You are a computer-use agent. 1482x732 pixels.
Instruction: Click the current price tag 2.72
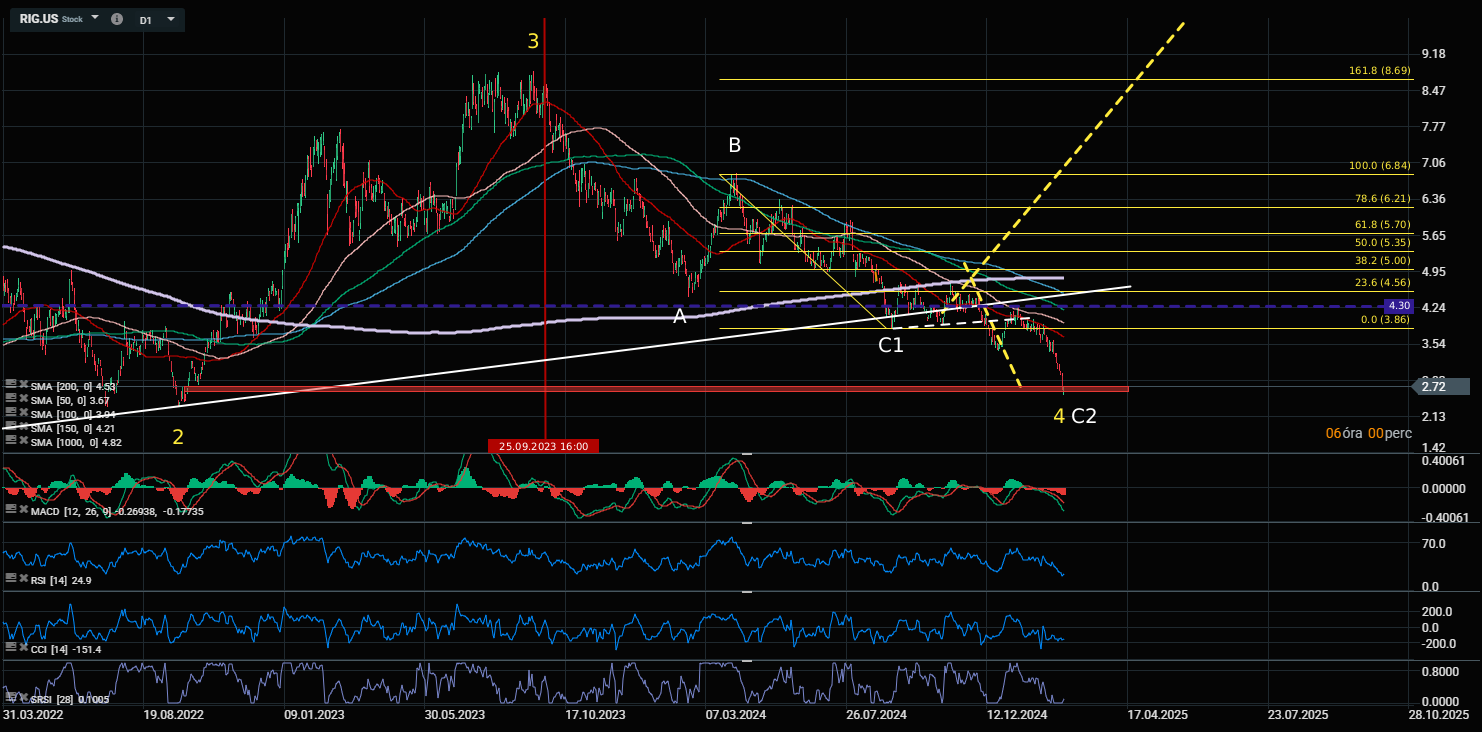coord(1441,387)
